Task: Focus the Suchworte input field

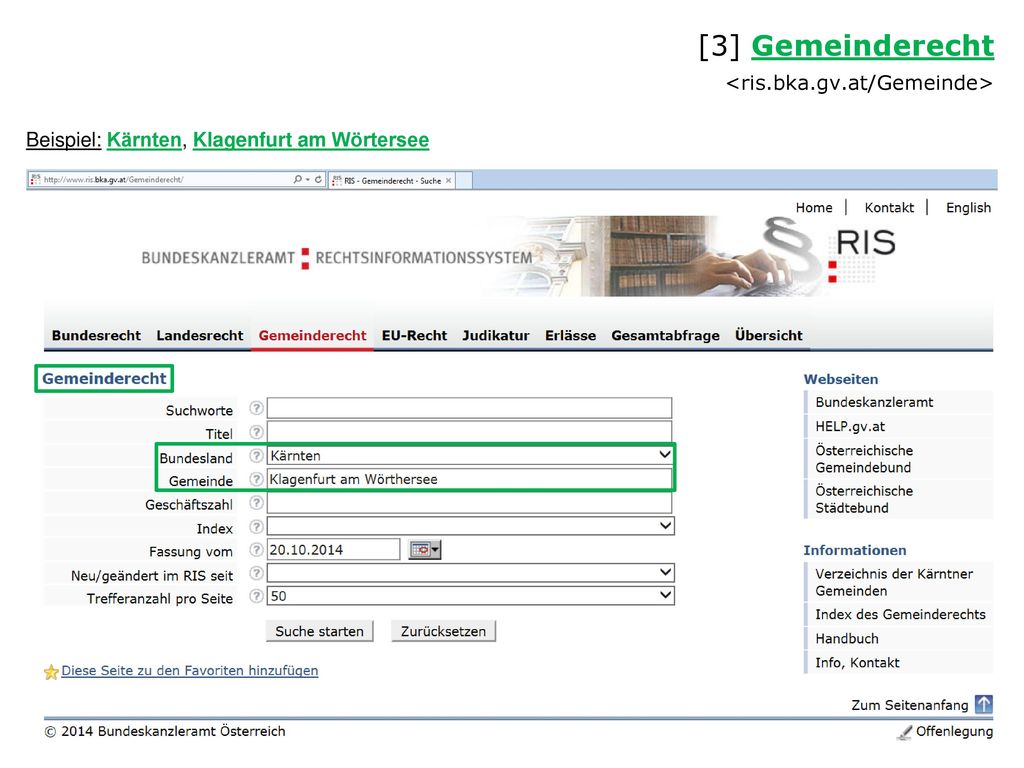Action: (x=470, y=408)
